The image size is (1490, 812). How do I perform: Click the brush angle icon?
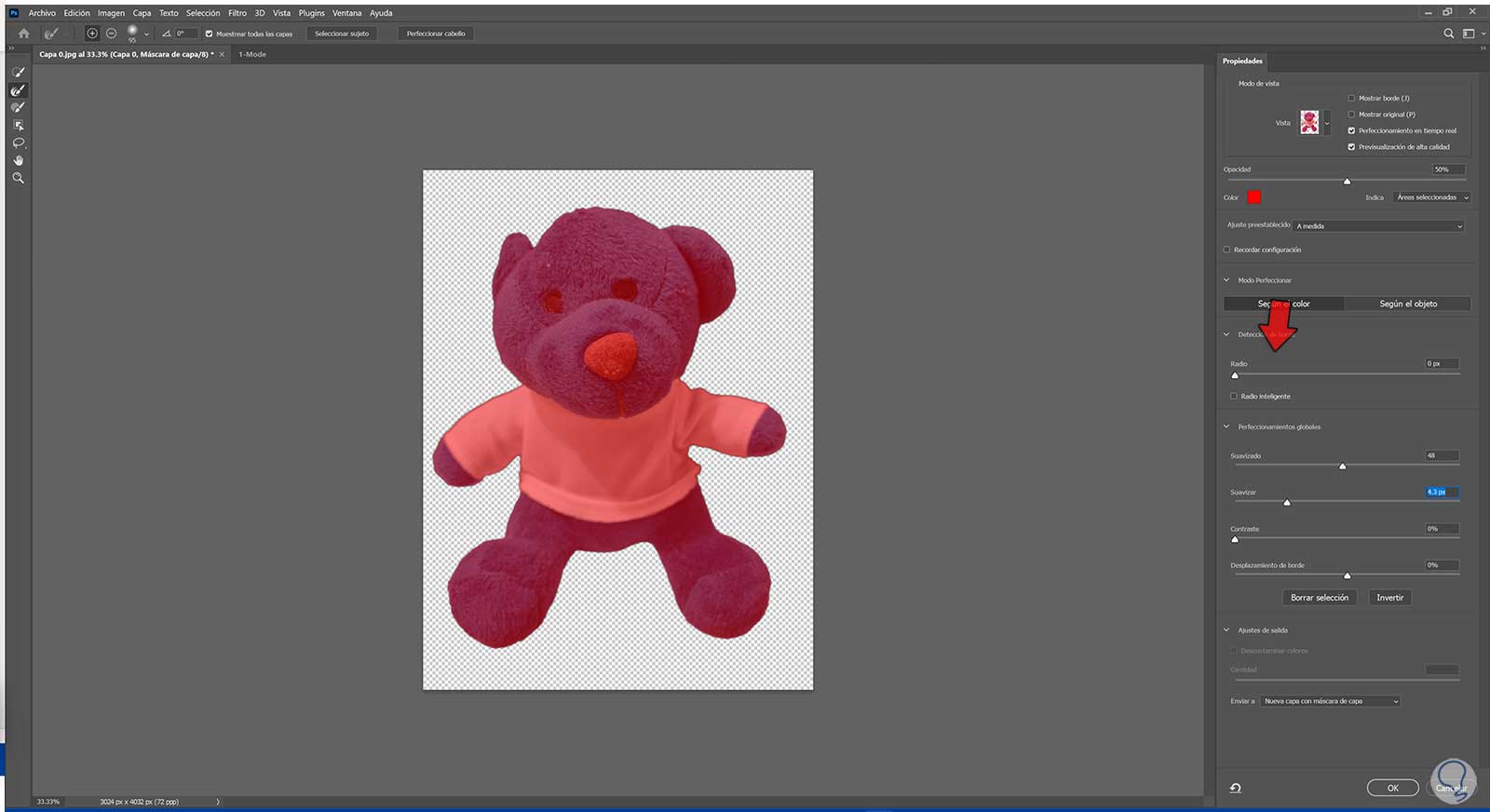coord(167,34)
